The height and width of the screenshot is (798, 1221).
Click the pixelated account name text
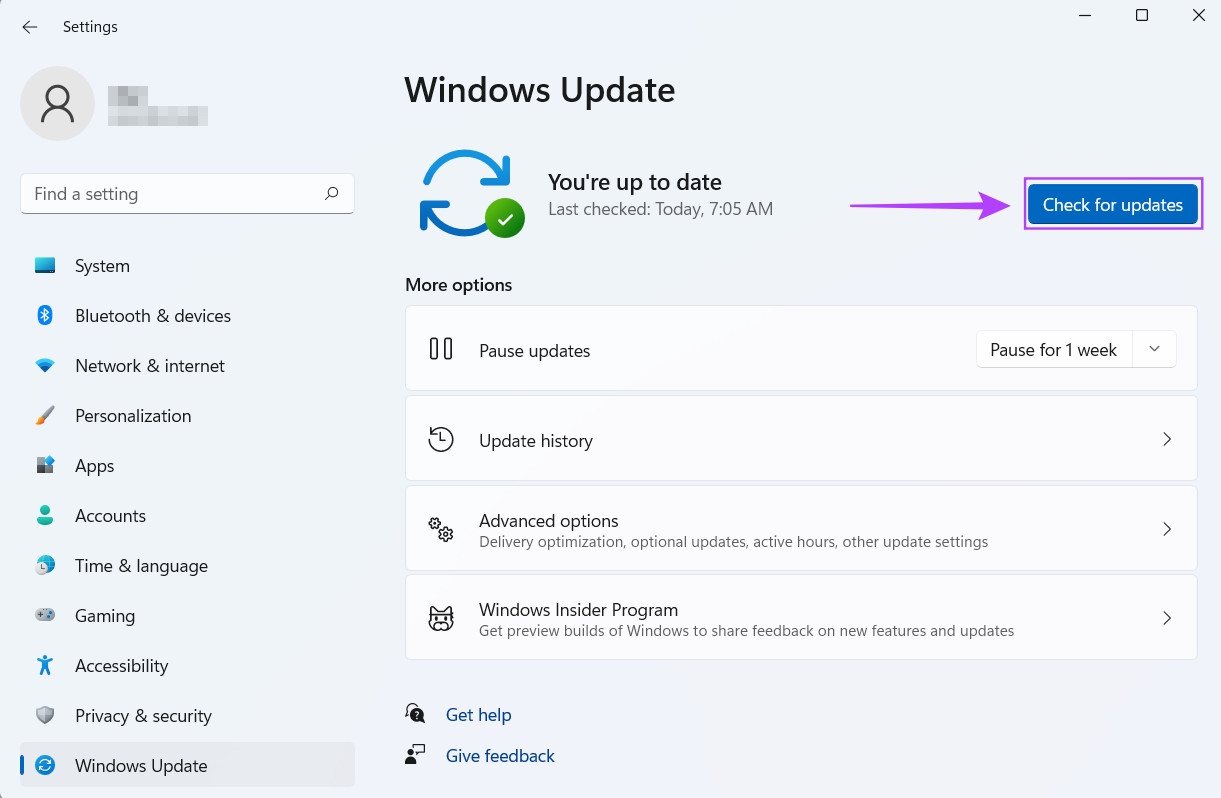coord(158,106)
